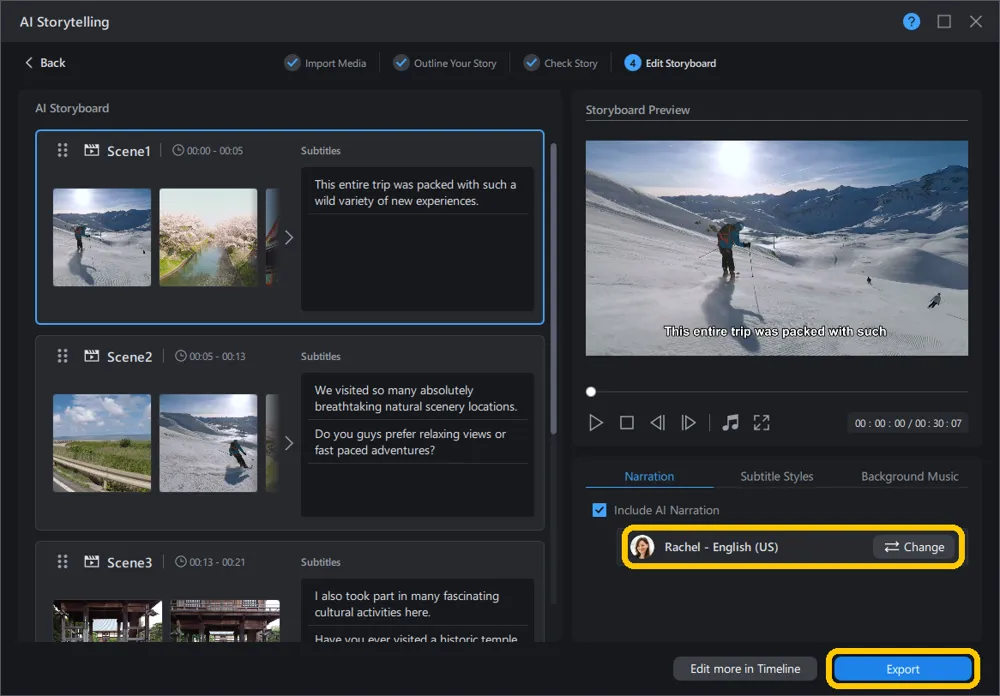The height and width of the screenshot is (696, 1000).
Task: Click the storyboard list vertical scrollbar
Action: pos(554,288)
